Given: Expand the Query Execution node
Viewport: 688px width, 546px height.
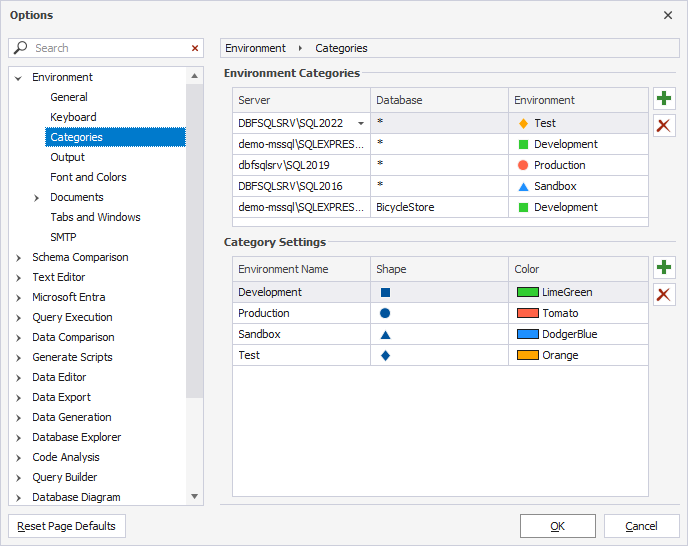Looking at the screenshot, I should (x=18, y=318).
